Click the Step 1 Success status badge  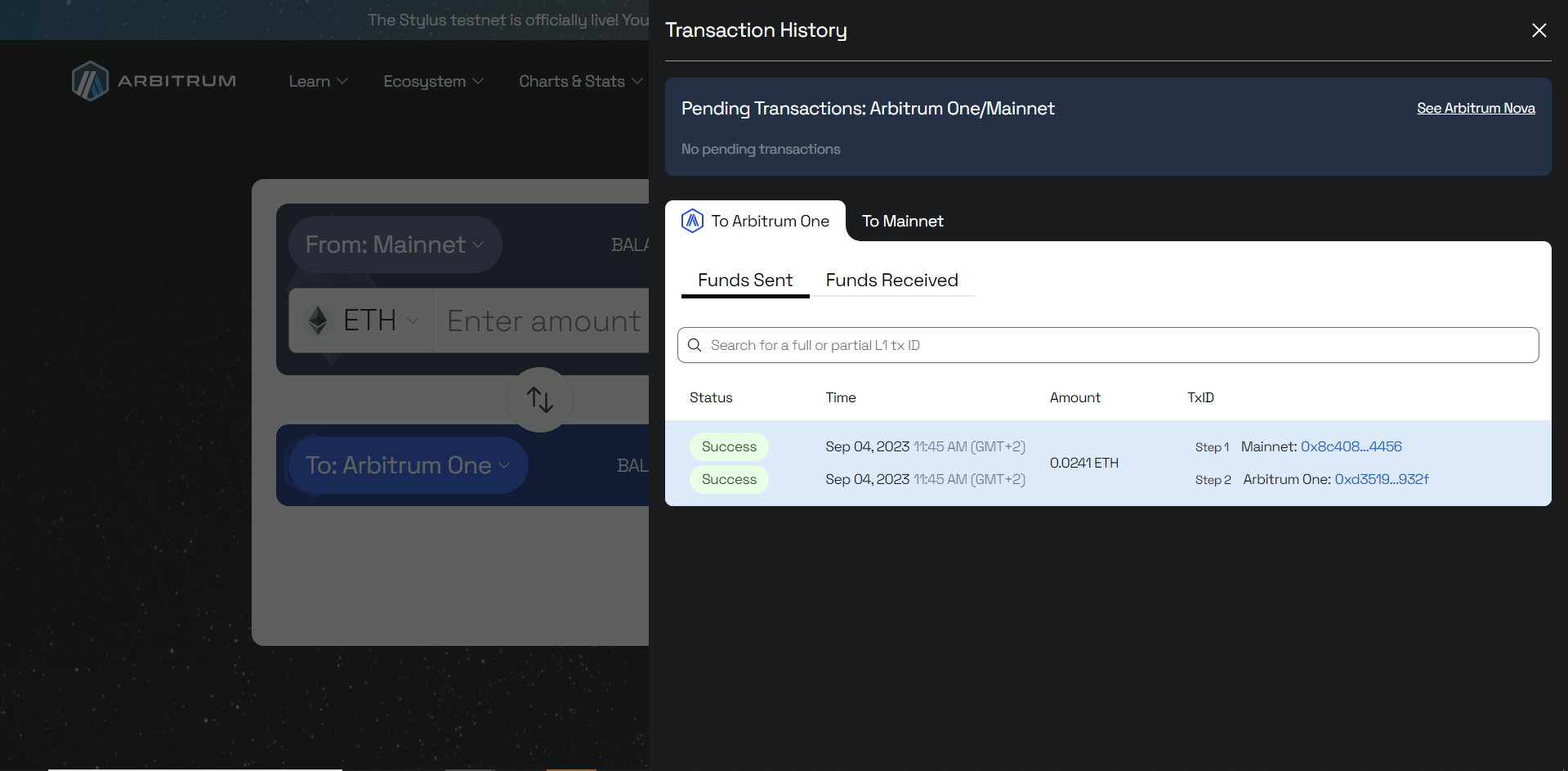coord(729,446)
